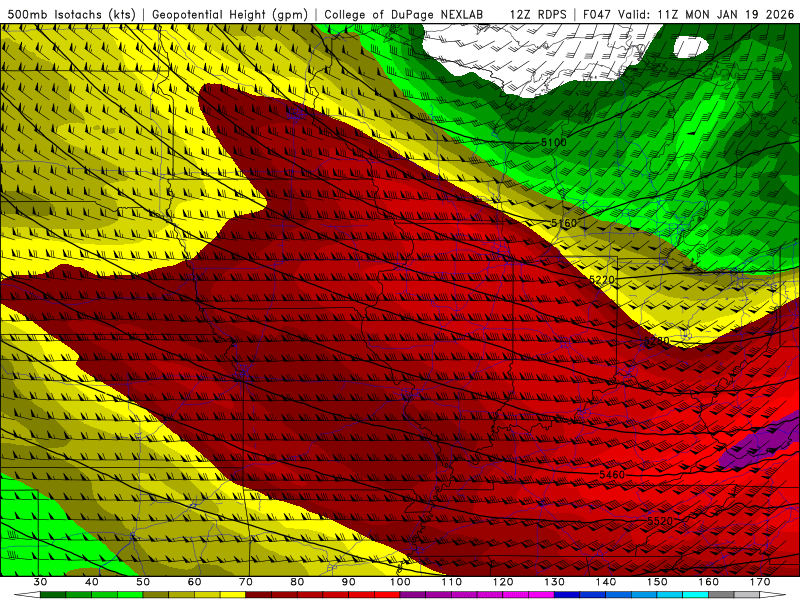Click the 60 label on the color scale
Image resolution: width=800 pixels, height=600 pixels.
(x=194, y=582)
